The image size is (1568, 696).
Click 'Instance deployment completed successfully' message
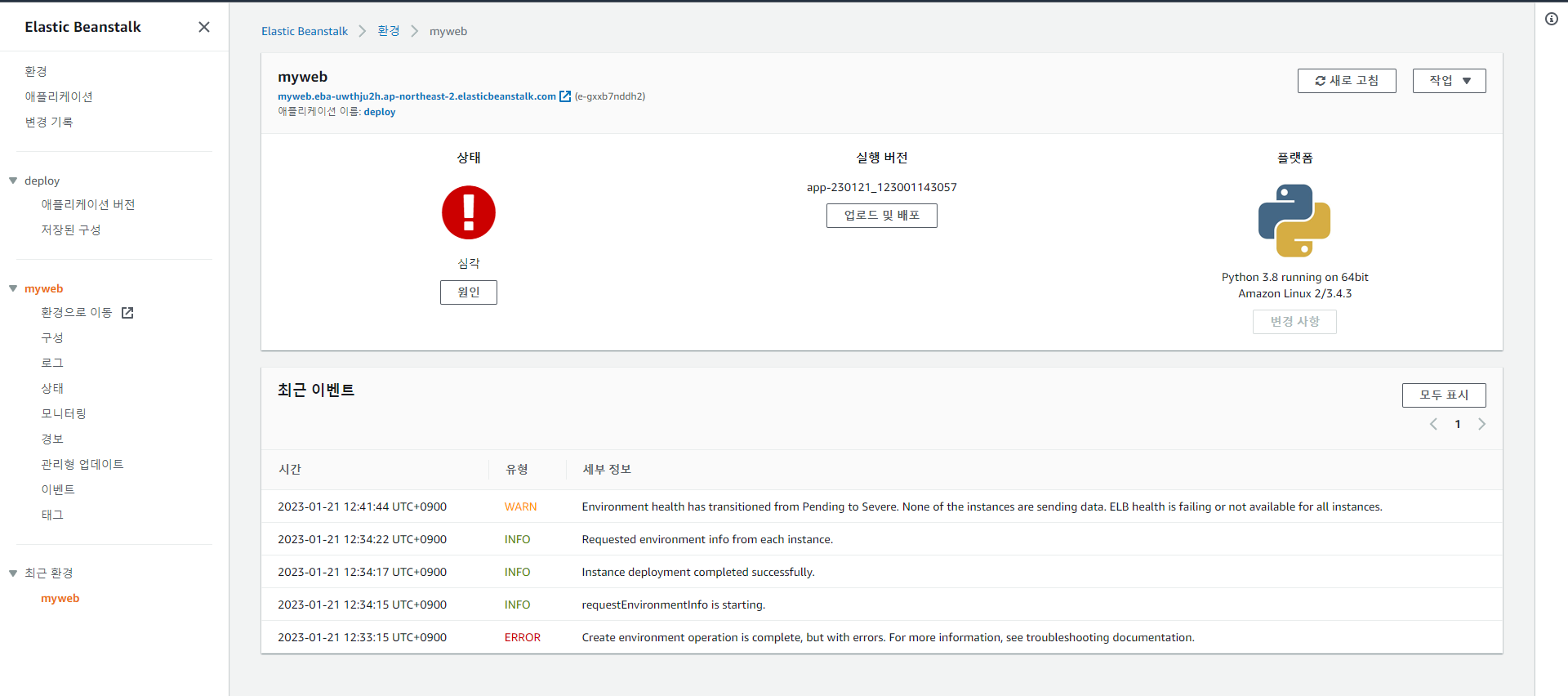(x=698, y=573)
